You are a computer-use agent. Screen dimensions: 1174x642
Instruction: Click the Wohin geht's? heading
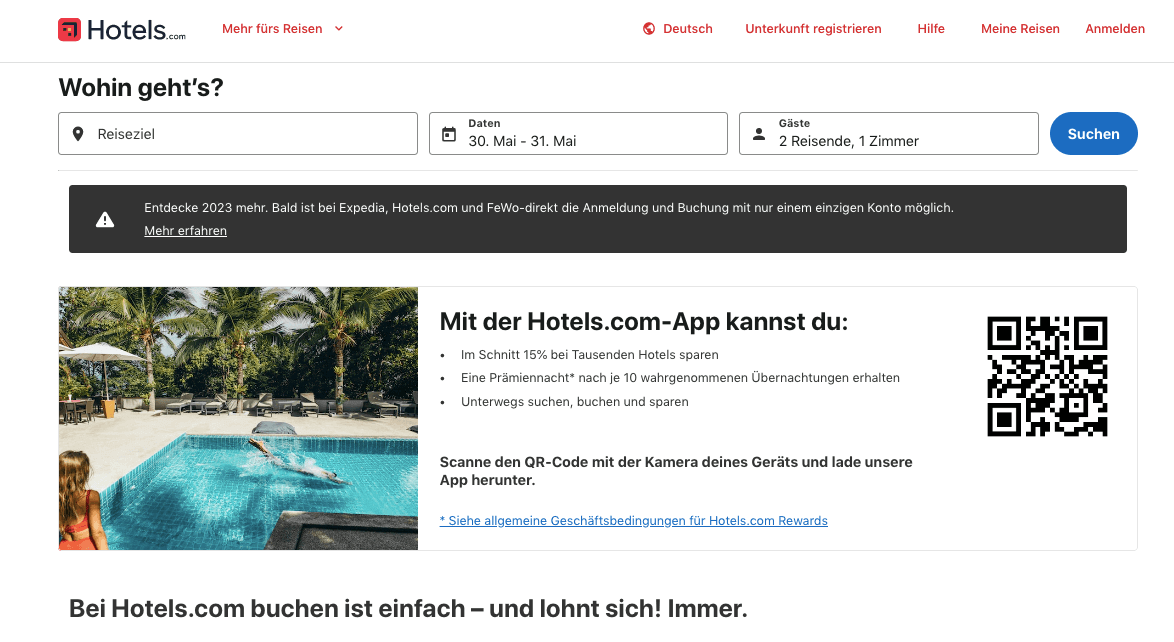(141, 88)
